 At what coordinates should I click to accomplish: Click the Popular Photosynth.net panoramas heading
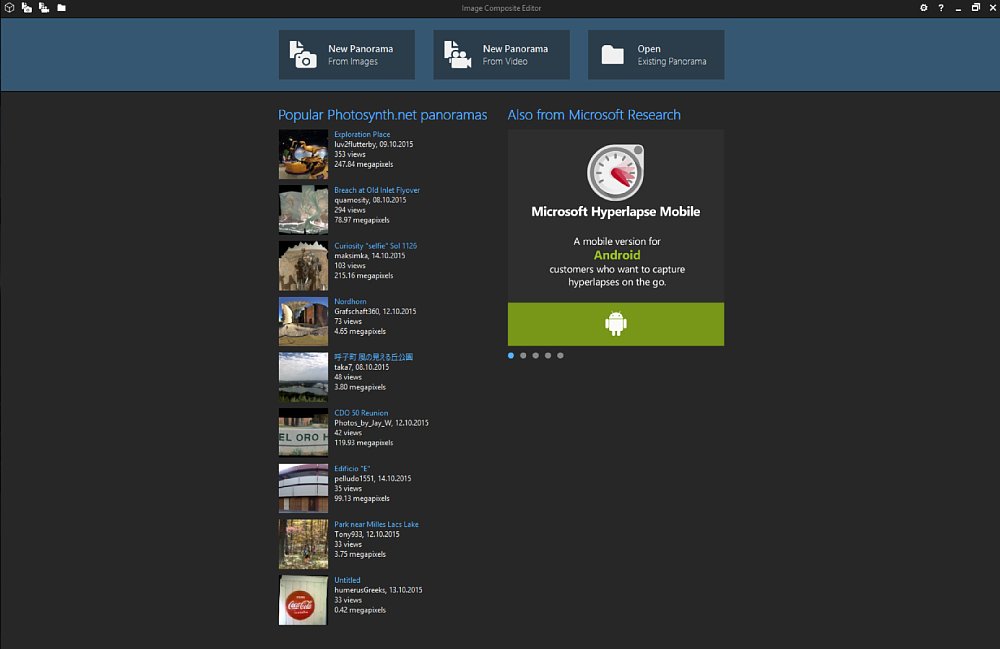(x=383, y=115)
